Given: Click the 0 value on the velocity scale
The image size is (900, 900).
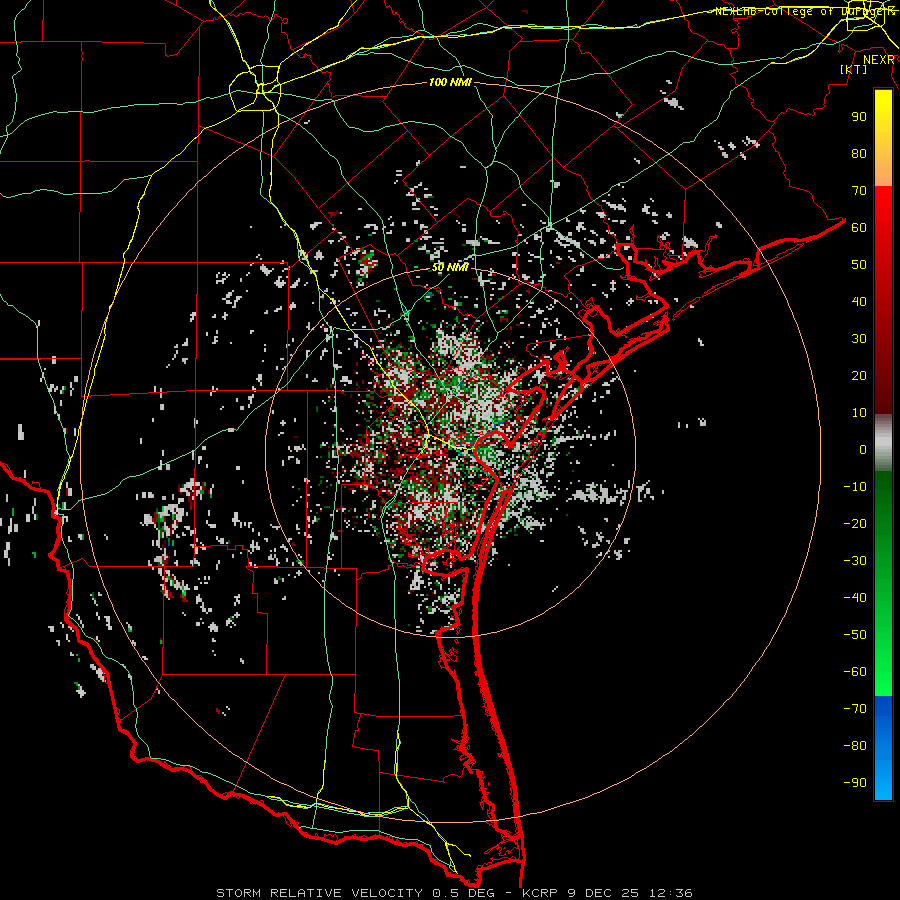Looking at the screenshot, I should [x=863, y=449].
